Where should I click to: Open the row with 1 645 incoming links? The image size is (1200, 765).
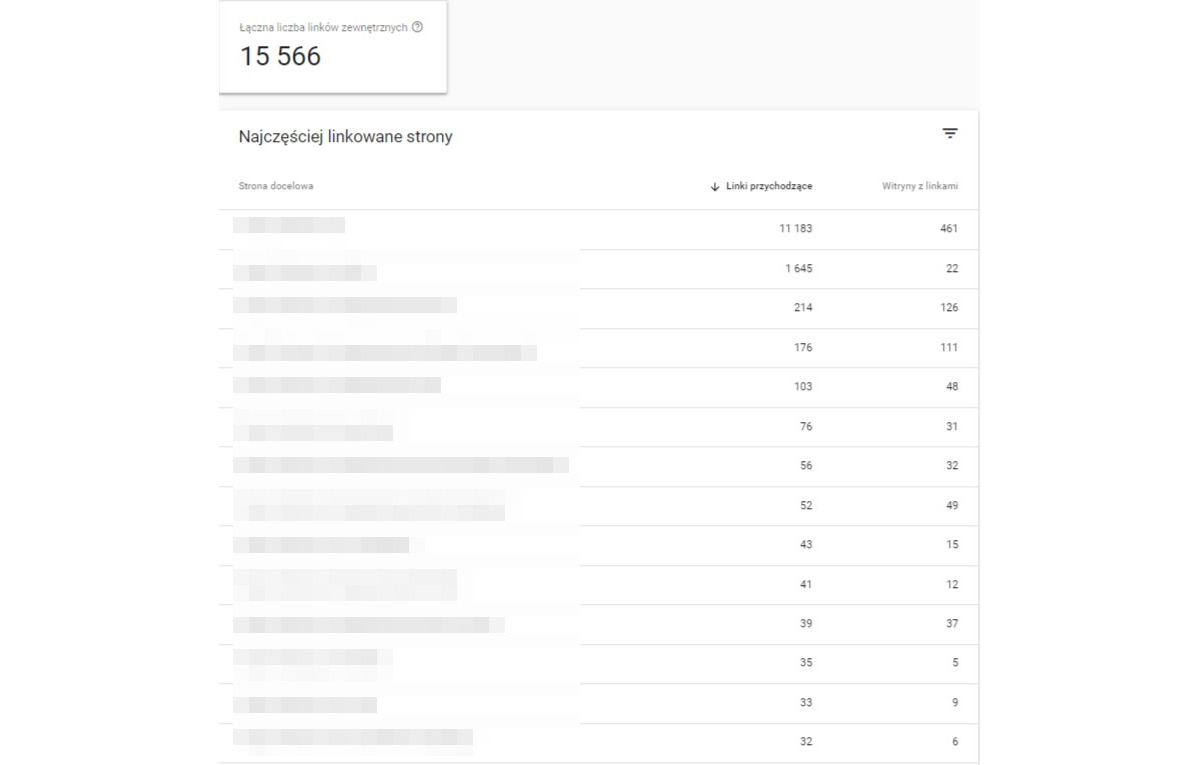click(x=598, y=269)
